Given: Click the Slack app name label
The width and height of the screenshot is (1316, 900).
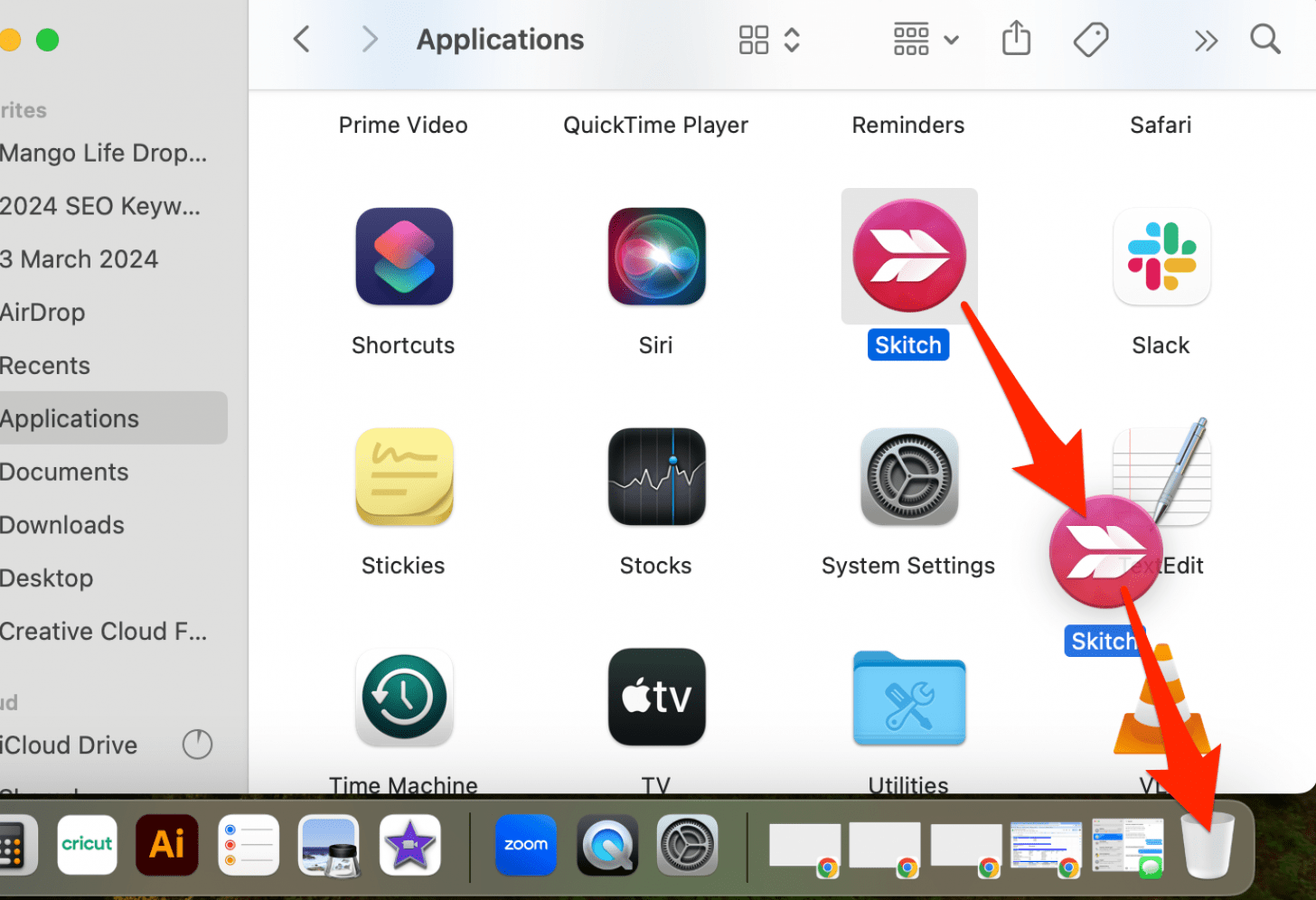Looking at the screenshot, I should (1161, 345).
